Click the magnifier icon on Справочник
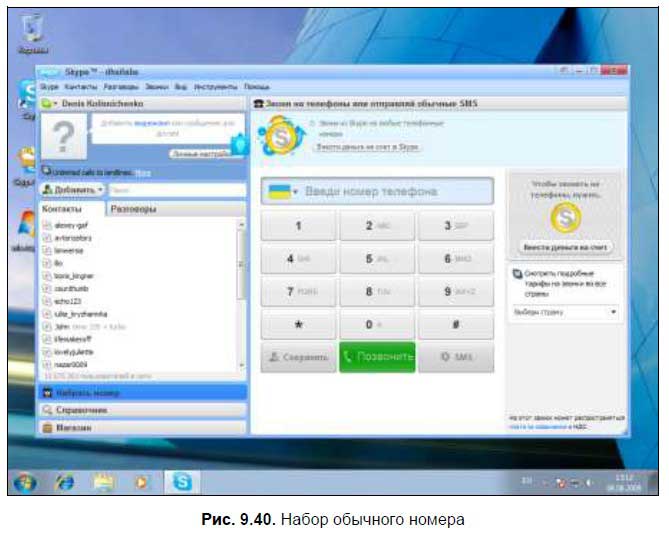Viewport: 669px width, 535px height. 47,410
